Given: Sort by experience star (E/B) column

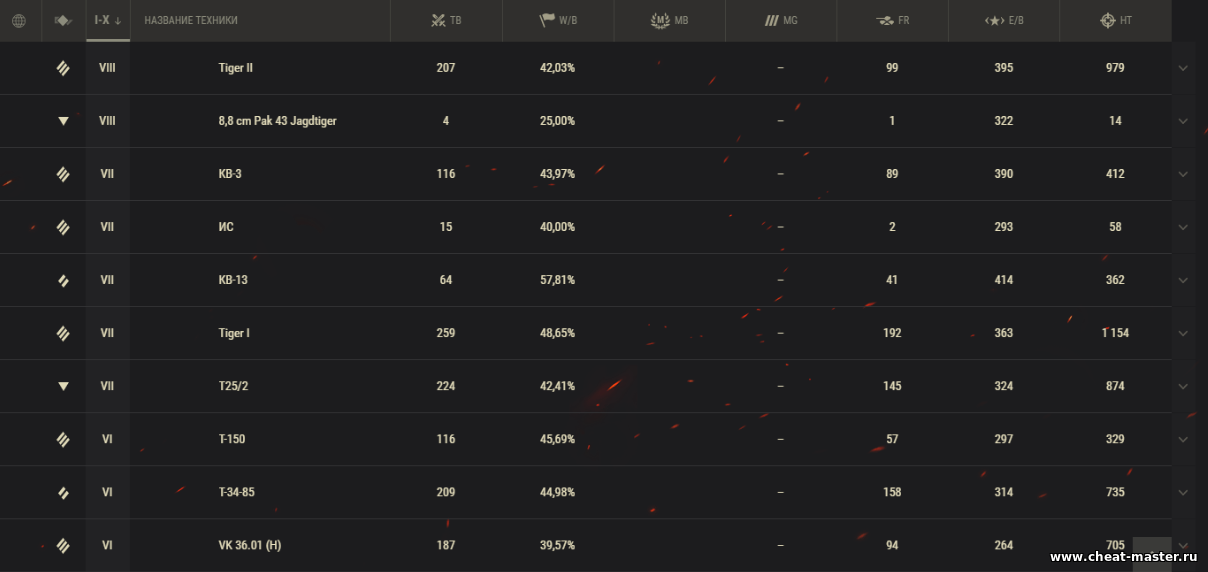Looking at the screenshot, I should 1004,20.
